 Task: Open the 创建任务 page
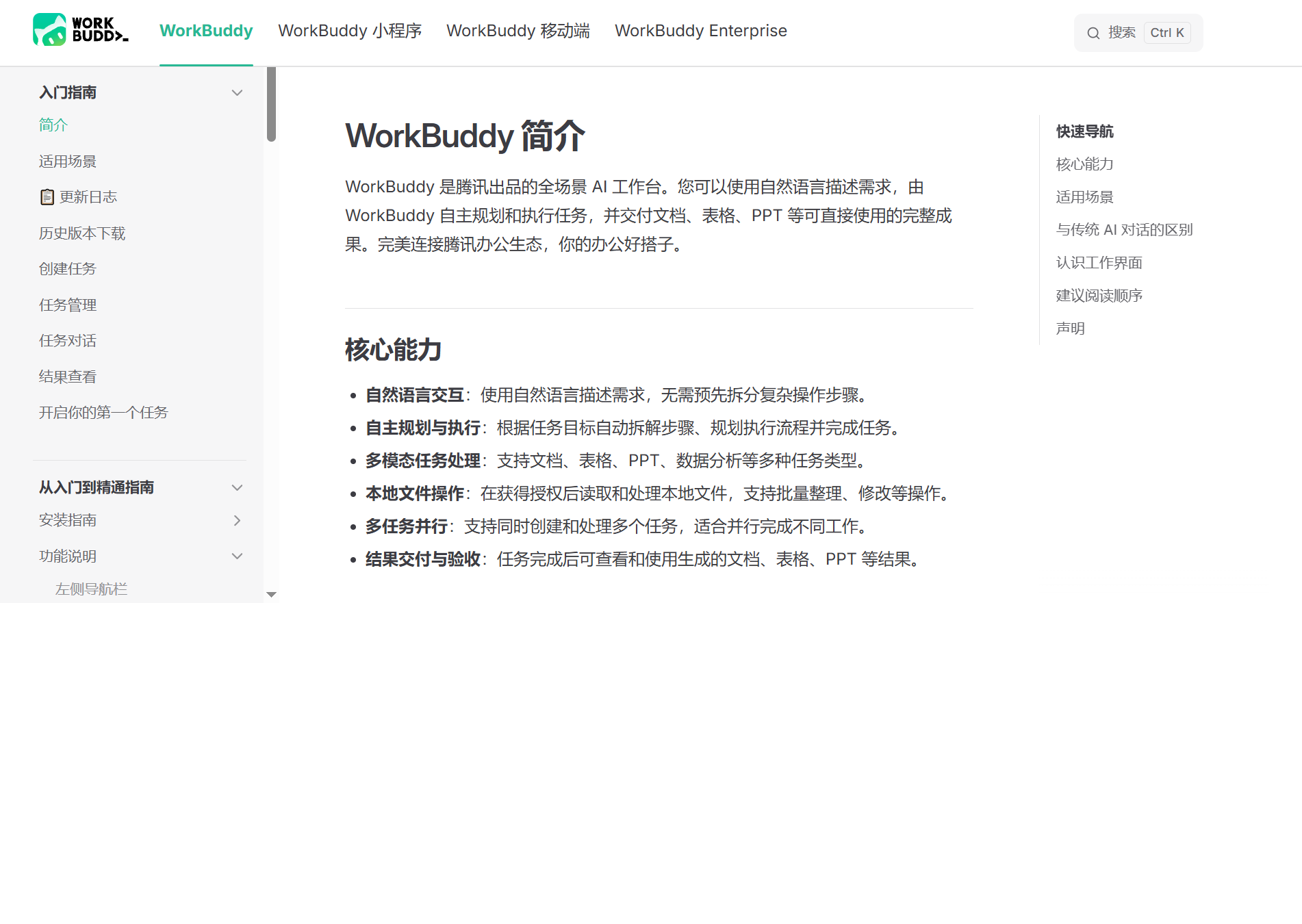pos(68,269)
